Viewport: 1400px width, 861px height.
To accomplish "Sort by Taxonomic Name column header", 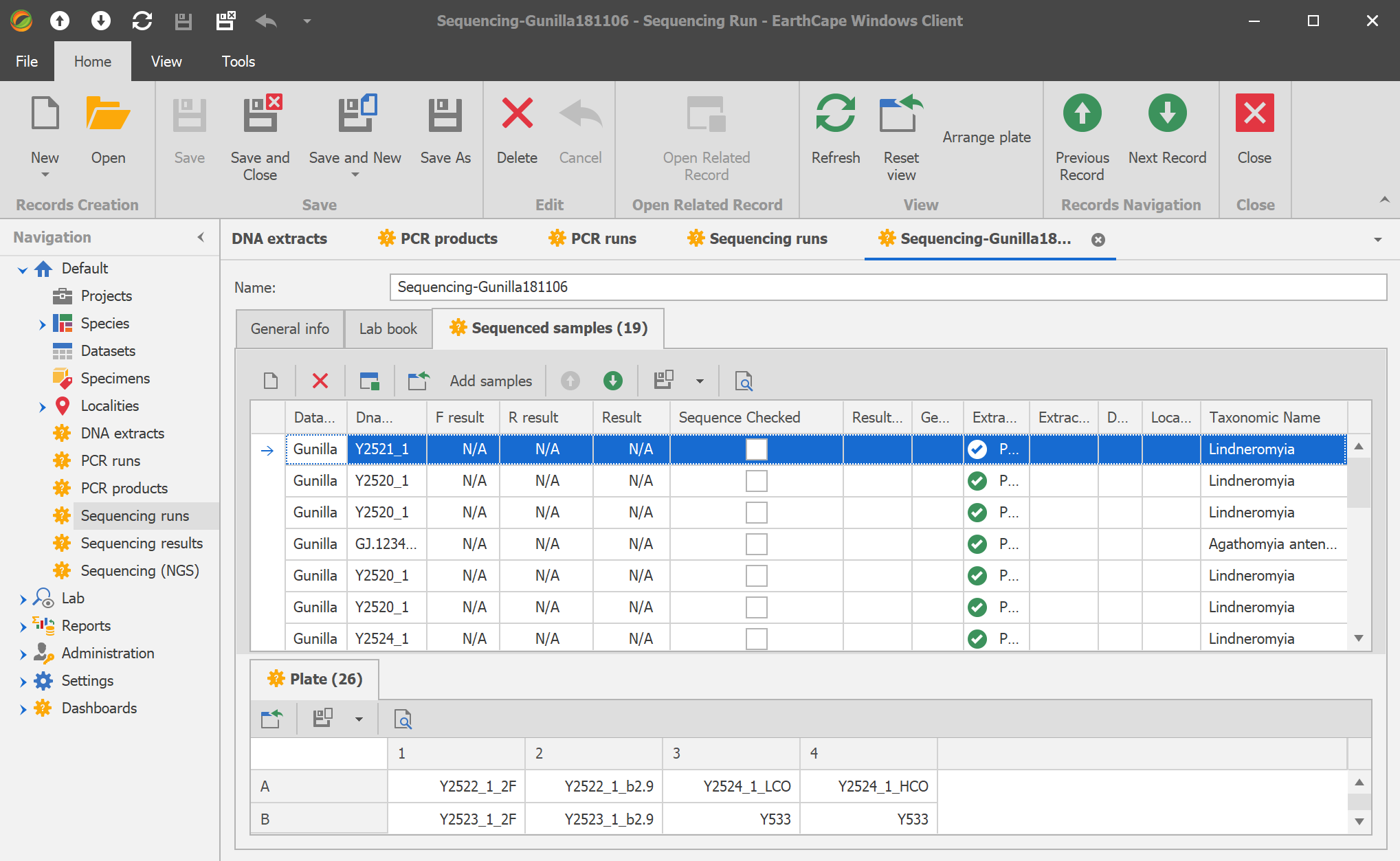I will coord(1274,417).
